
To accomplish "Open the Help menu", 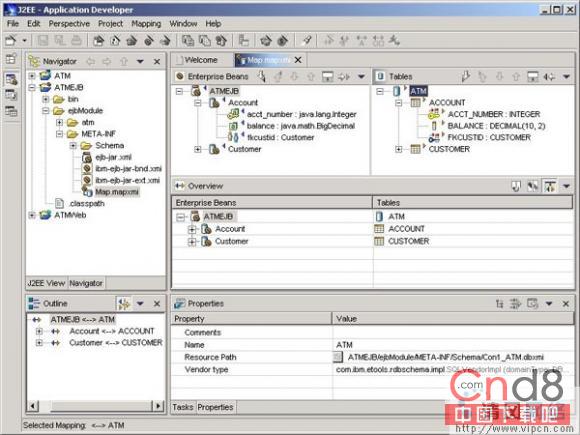I will 213,24.
